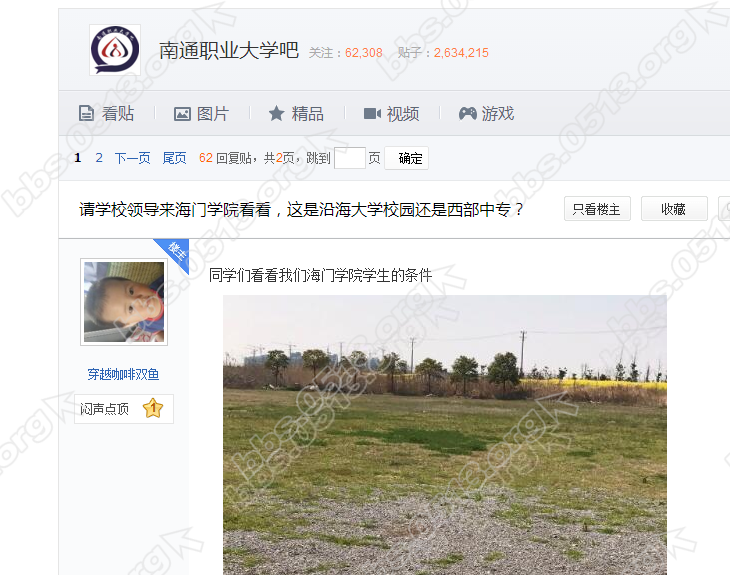The height and width of the screenshot is (575, 730).
Task: Focus the page number jump field
Action: pyautogui.click(x=350, y=158)
